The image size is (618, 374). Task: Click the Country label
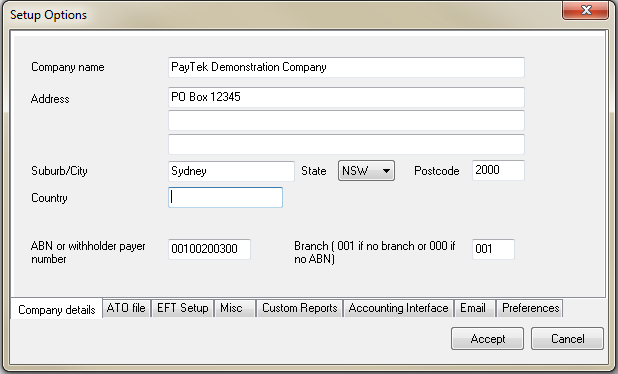[x=49, y=198]
